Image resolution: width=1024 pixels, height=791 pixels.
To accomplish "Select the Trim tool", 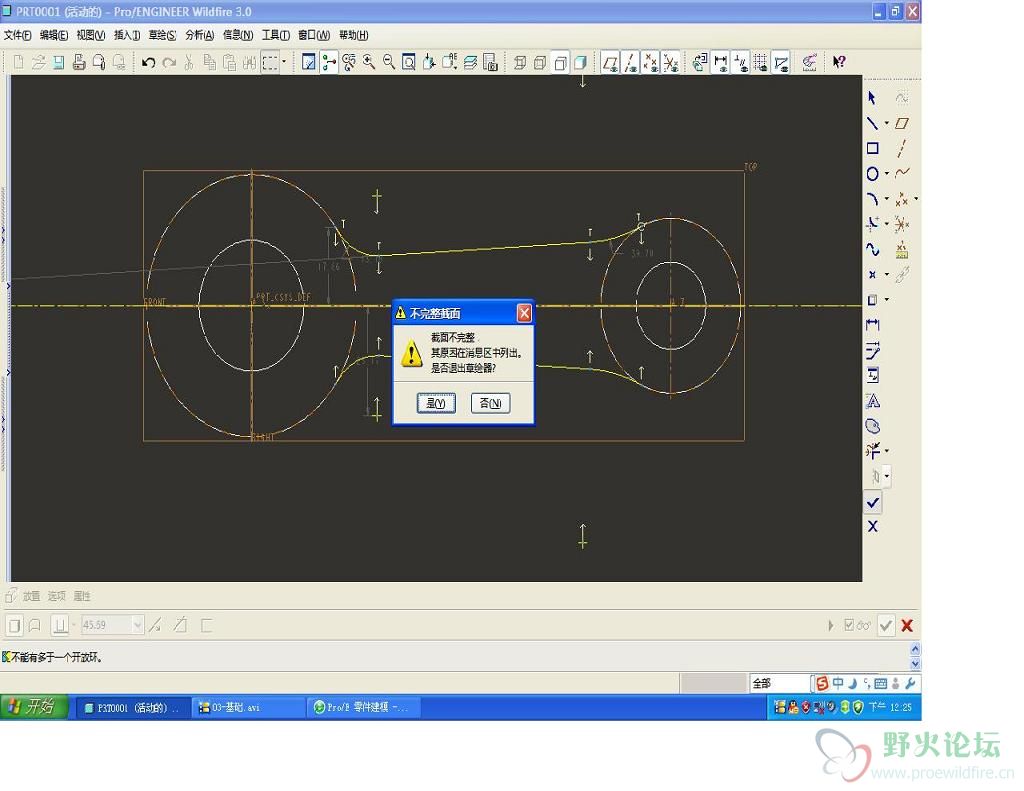I will pos(872,451).
